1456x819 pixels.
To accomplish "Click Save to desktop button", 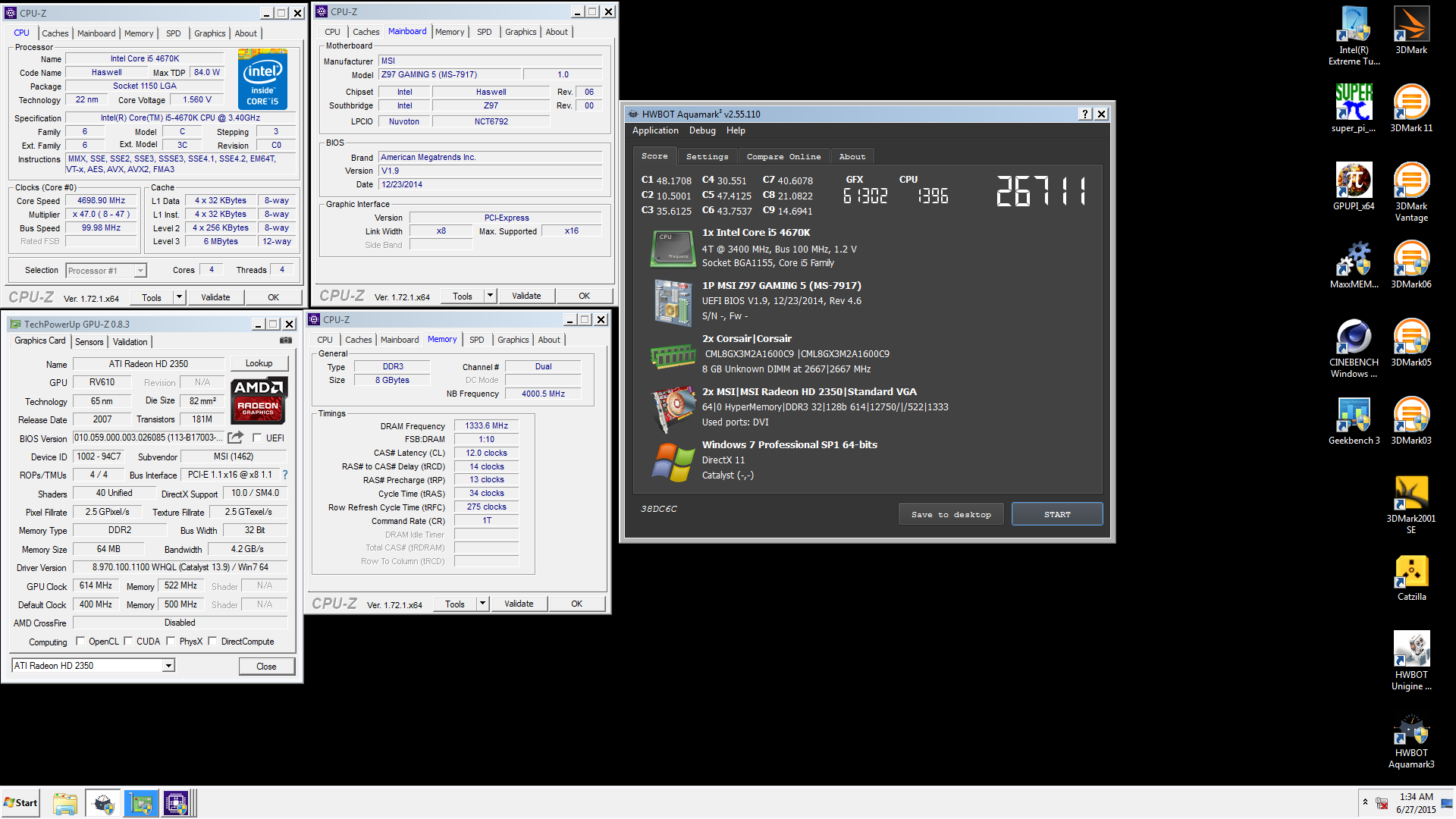I will (951, 514).
